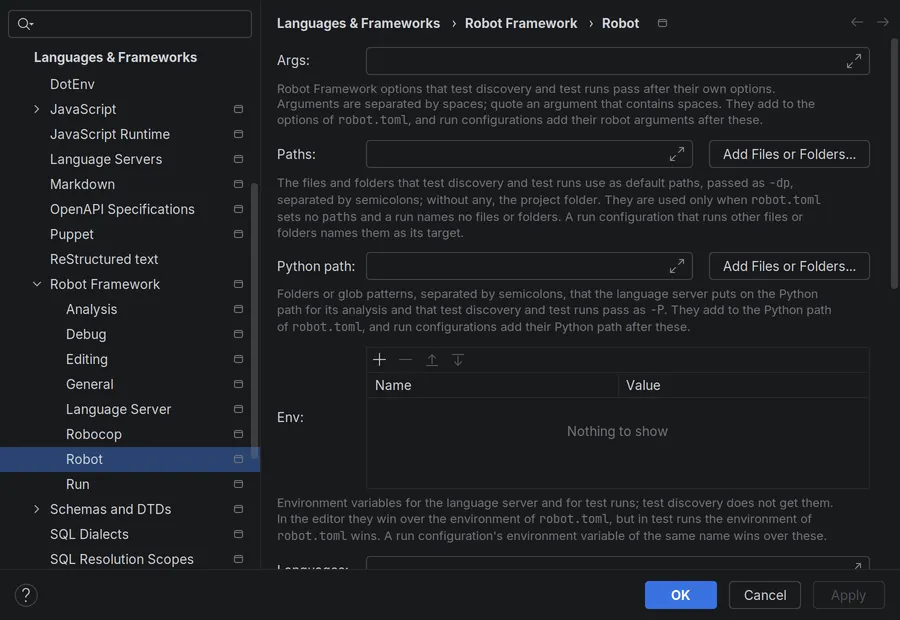
Task: Collapse the Robot Framework tree node
Action: (37, 284)
